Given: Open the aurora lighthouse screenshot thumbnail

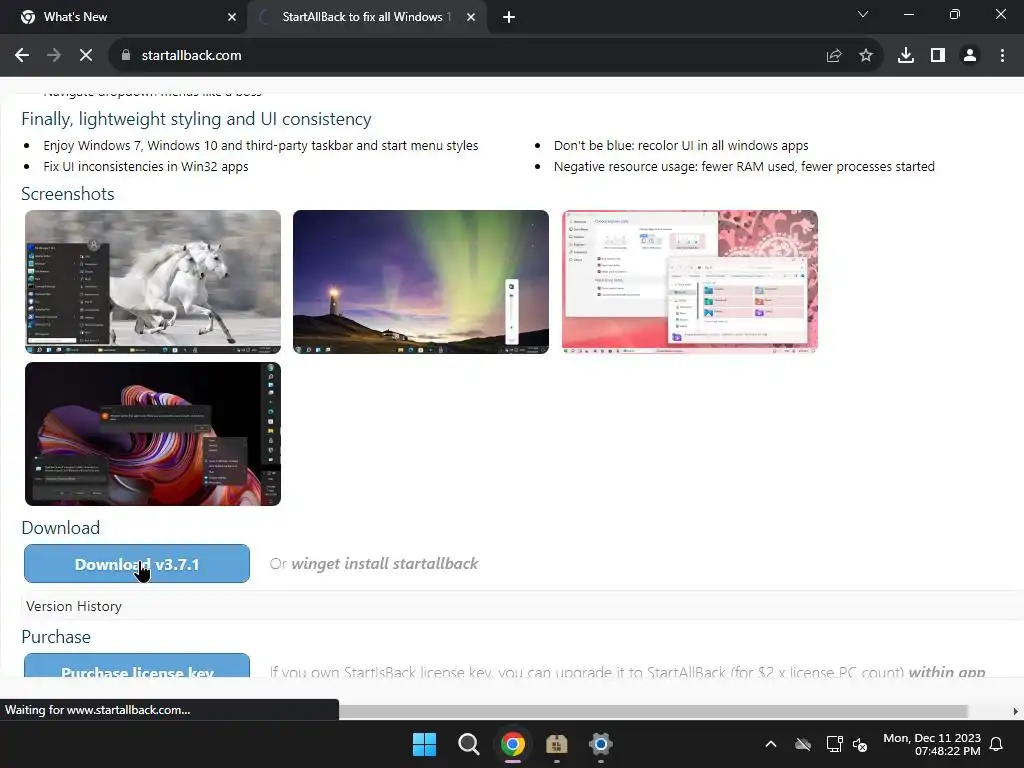Looking at the screenshot, I should pos(421,282).
